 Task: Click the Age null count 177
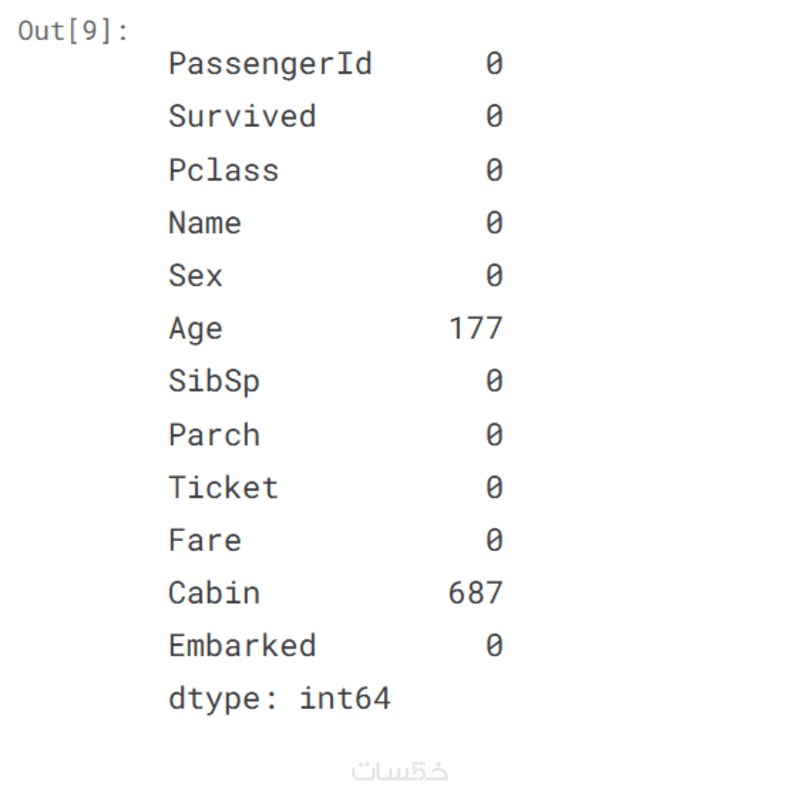476,329
